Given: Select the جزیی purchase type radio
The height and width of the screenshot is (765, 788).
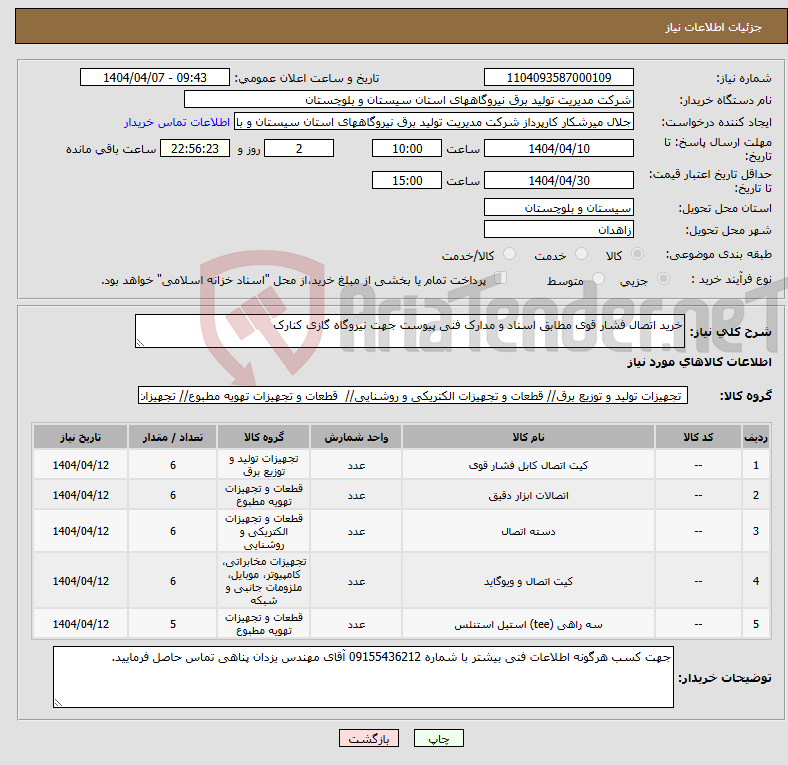Looking at the screenshot, I should (x=663, y=279).
